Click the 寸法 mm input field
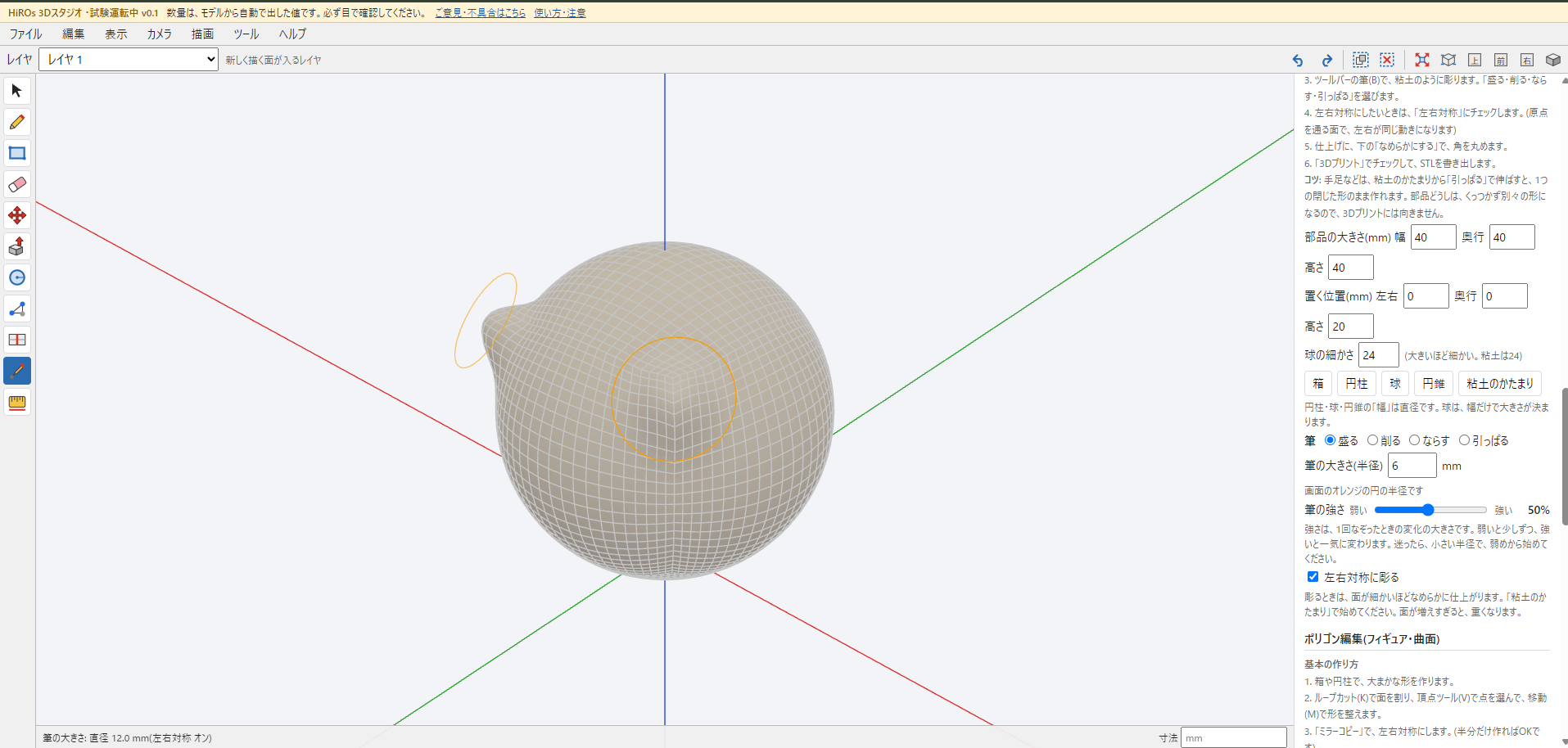 [1234, 738]
